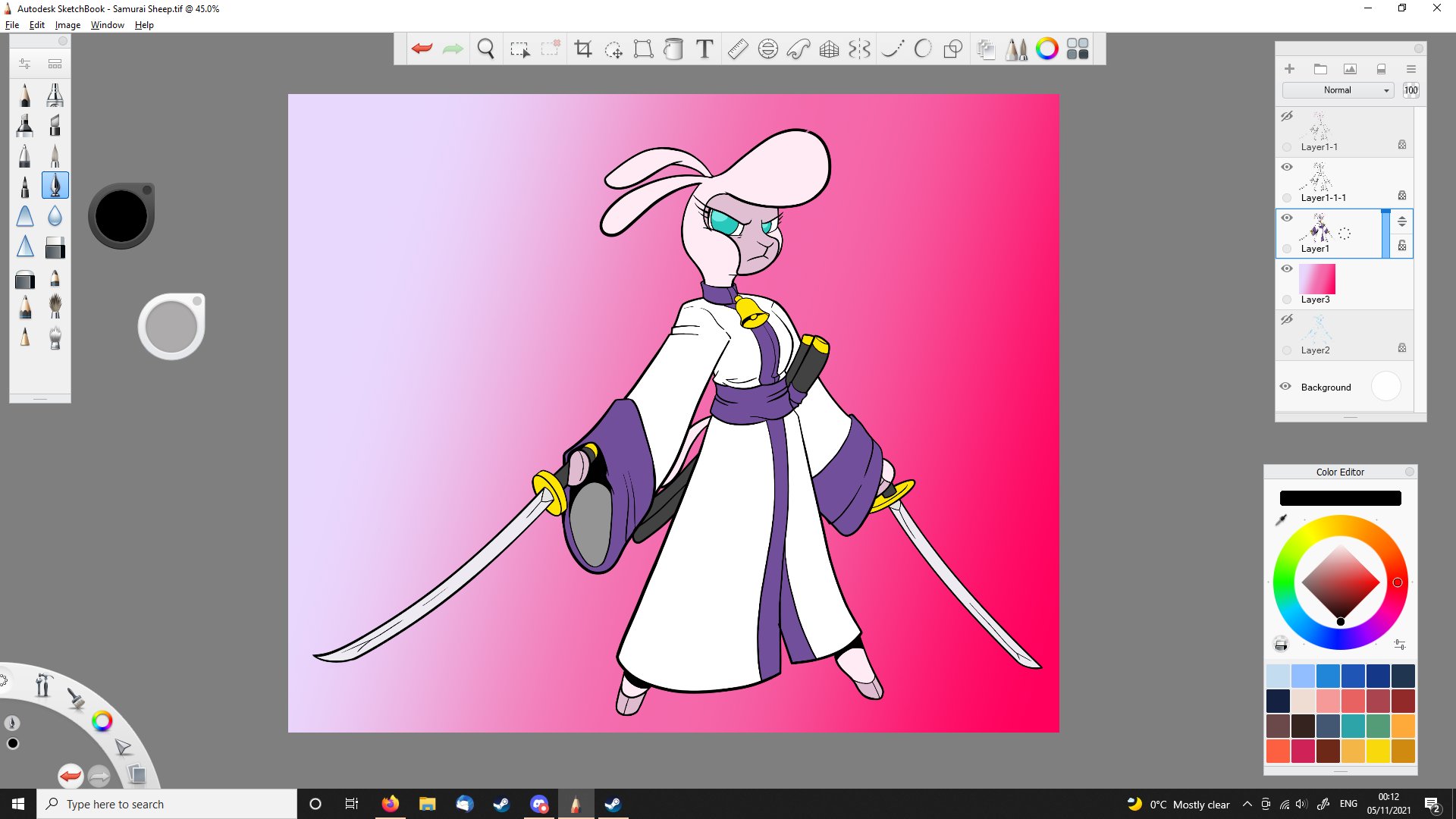The image size is (1456, 819).
Task: Click the layer opacity 100 field
Action: click(x=1410, y=90)
